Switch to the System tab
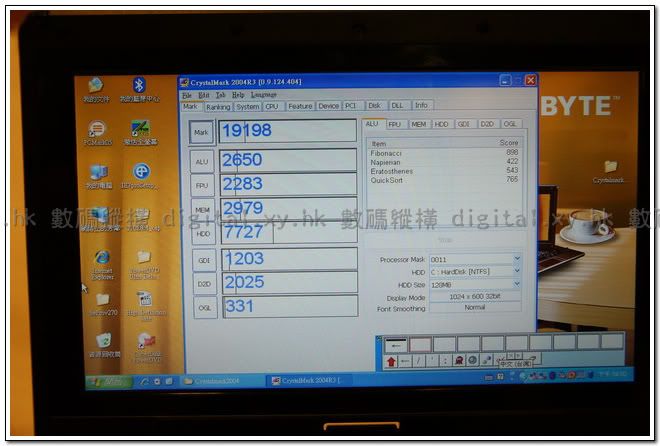 click(x=248, y=106)
